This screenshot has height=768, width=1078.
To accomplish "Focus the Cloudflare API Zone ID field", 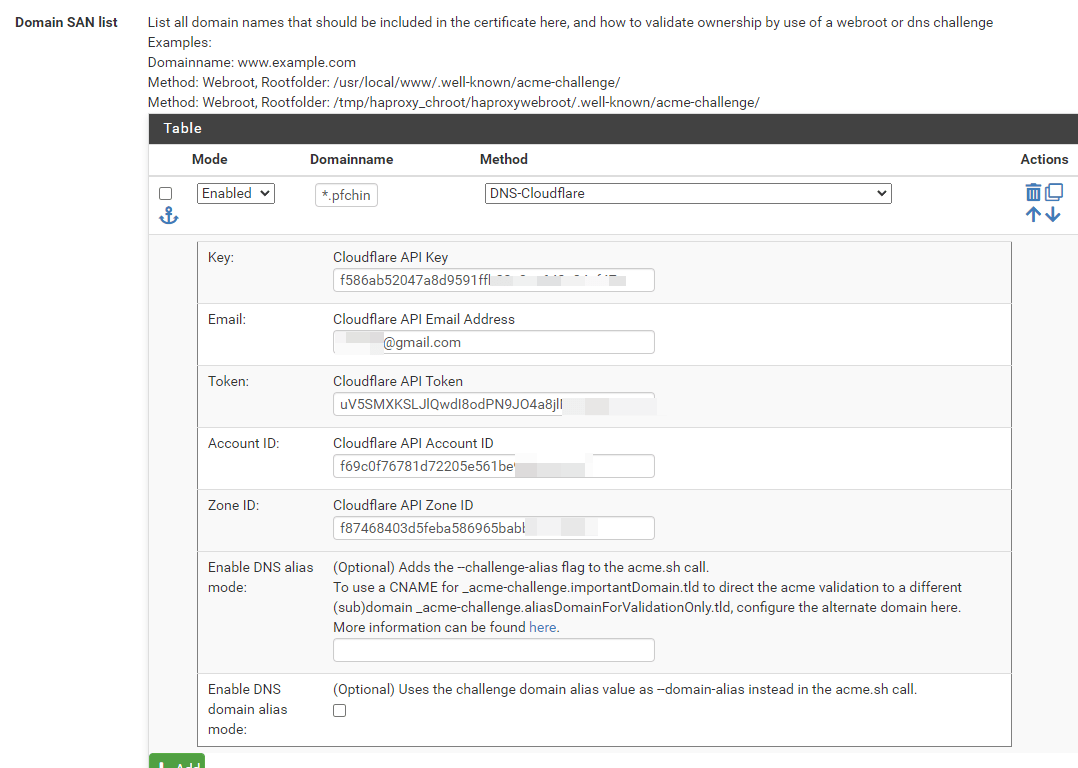I will [493, 528].
